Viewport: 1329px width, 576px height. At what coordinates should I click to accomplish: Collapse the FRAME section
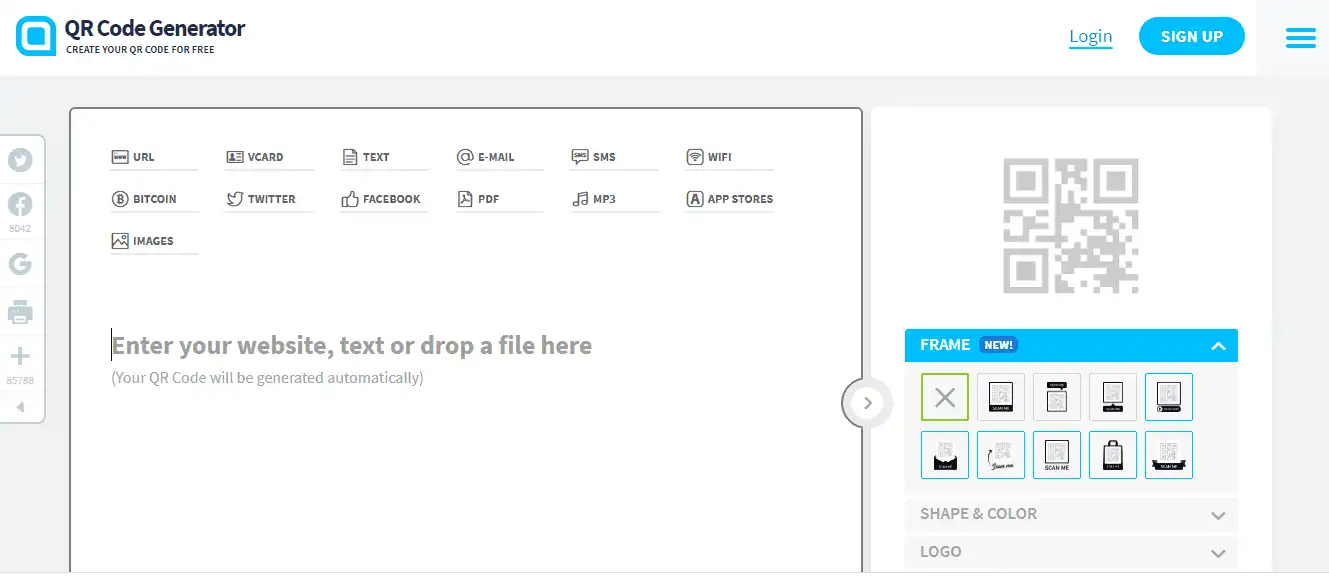(1217, 346)
